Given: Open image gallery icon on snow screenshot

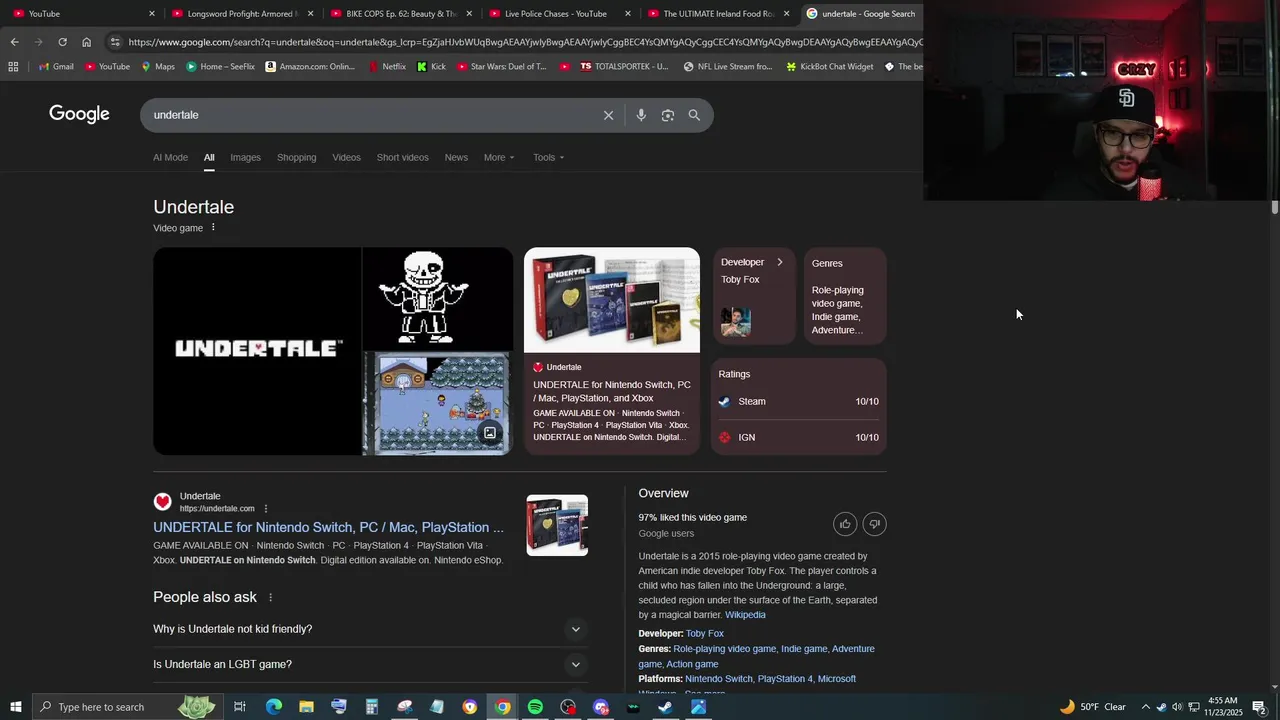Looking at the screenshot, I should 490,433.
